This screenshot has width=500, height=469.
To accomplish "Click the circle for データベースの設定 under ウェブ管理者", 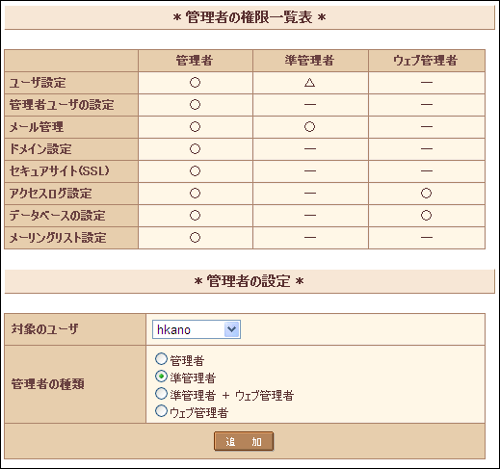I will click(426, 215).
